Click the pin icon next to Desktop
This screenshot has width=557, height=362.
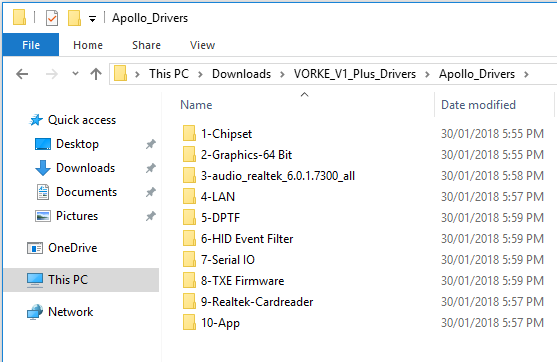coord(151,144)
